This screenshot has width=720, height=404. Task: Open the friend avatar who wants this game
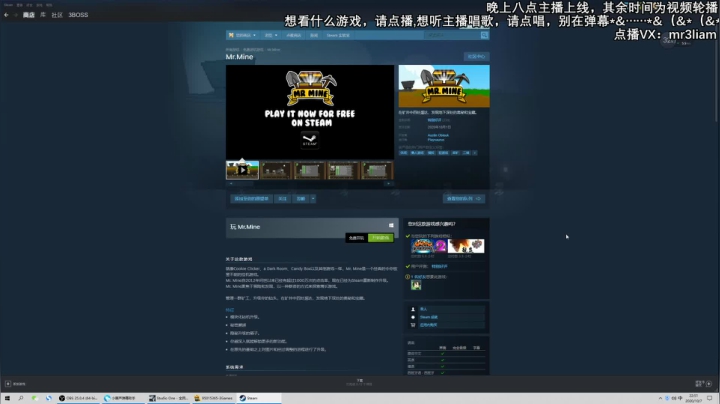[416, 285]
